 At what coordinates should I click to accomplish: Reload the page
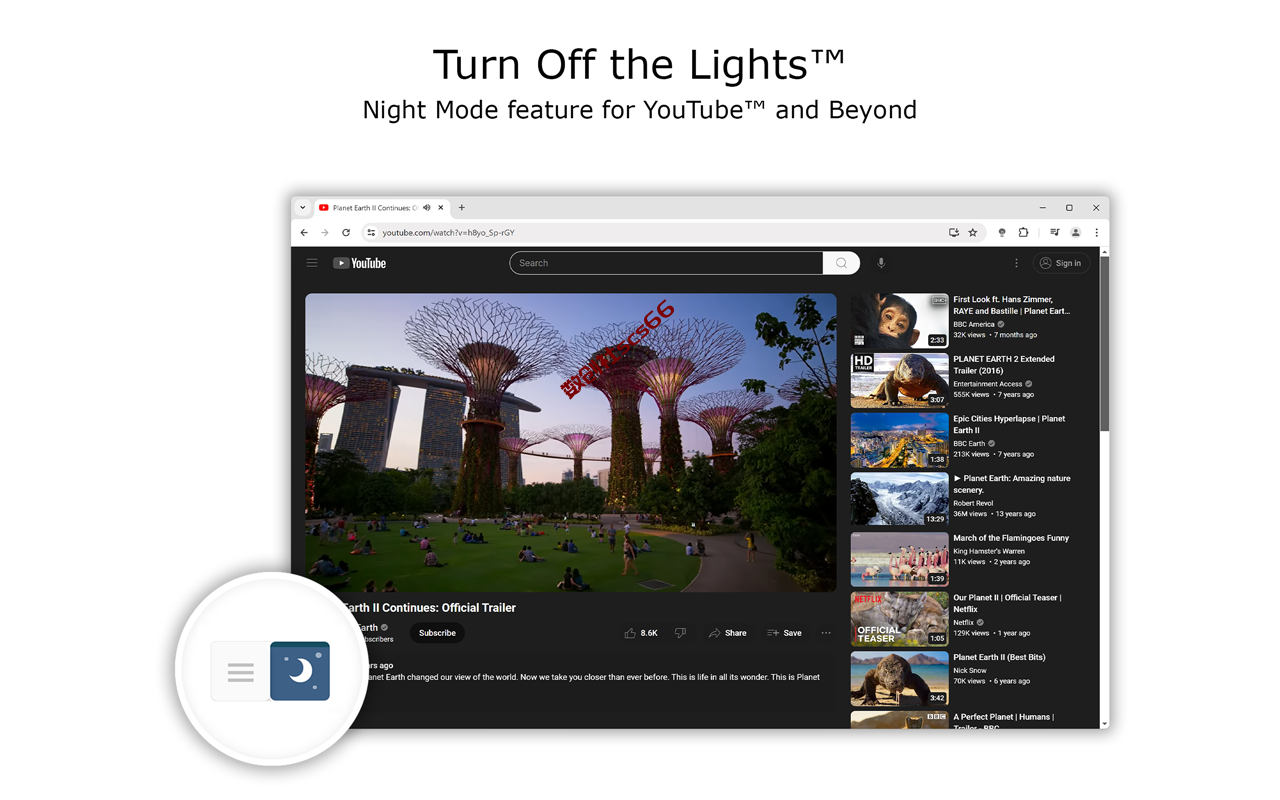346,233
